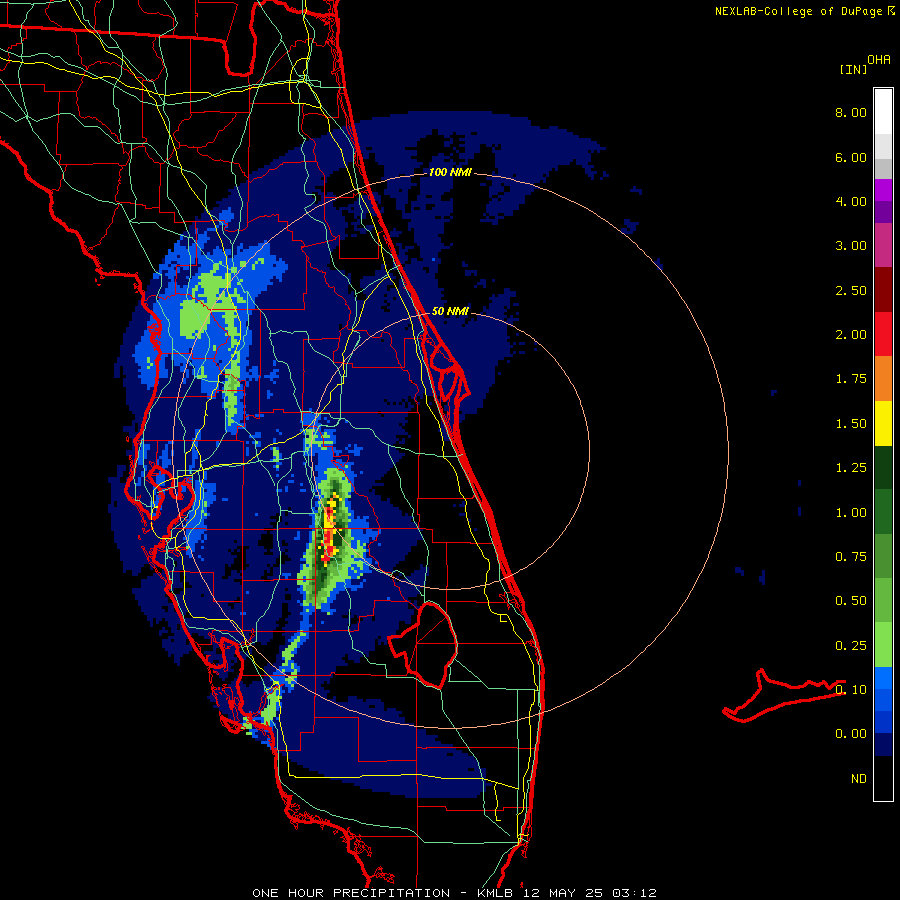The width and height of the screenshot is (900, 900).
Task: Click the red 2.00 inch legend swatch
Action: (x=883, y=334)
